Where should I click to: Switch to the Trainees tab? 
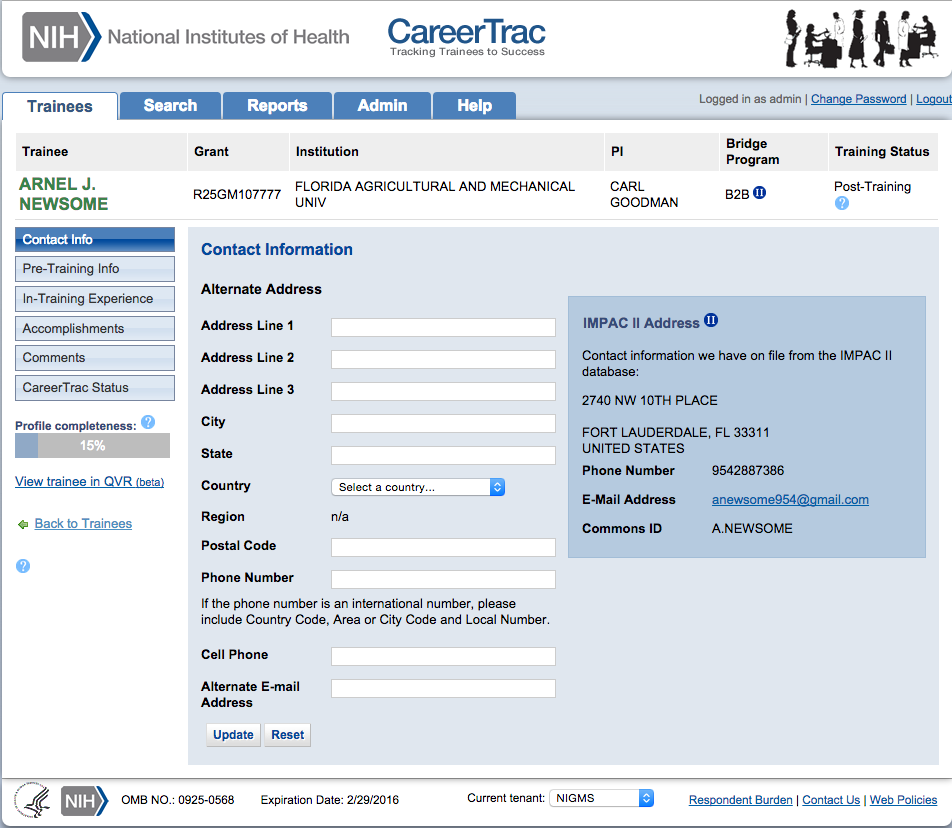click(x=60, y=106)
